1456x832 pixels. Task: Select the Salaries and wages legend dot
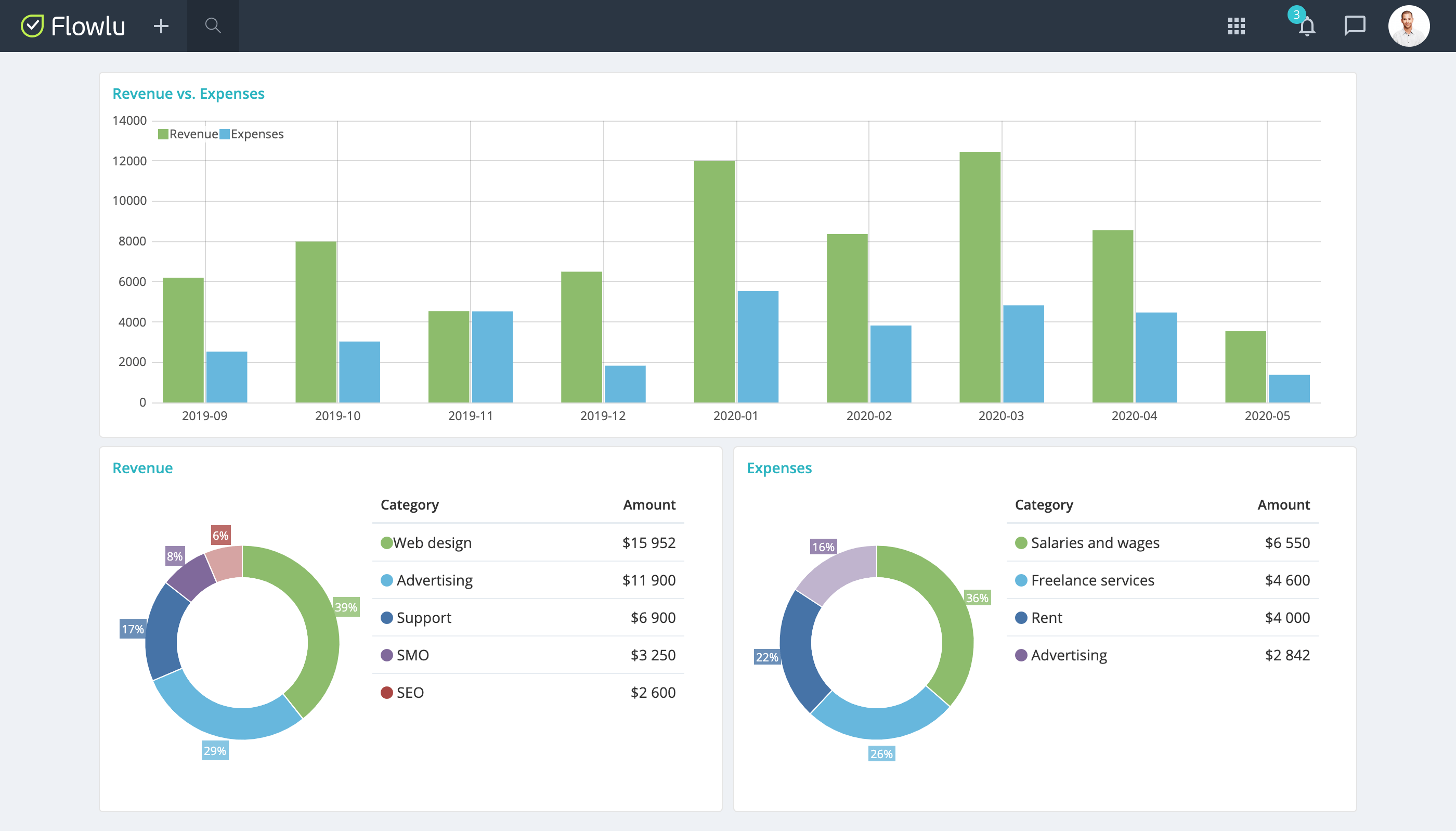point(1021,542)
